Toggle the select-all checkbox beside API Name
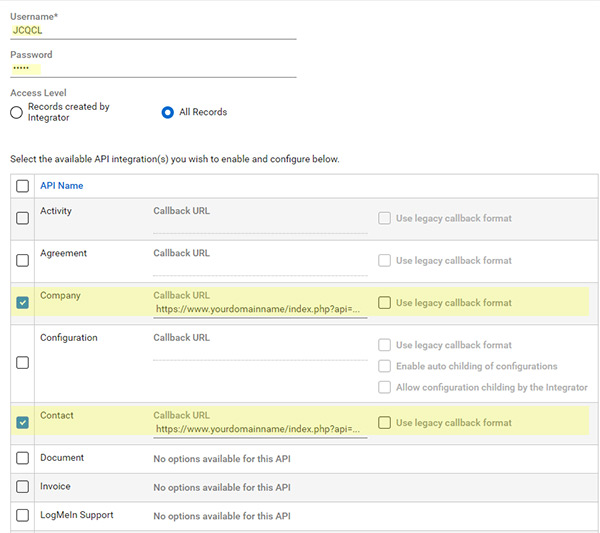The image size is (600, 533). coord(23,186)
